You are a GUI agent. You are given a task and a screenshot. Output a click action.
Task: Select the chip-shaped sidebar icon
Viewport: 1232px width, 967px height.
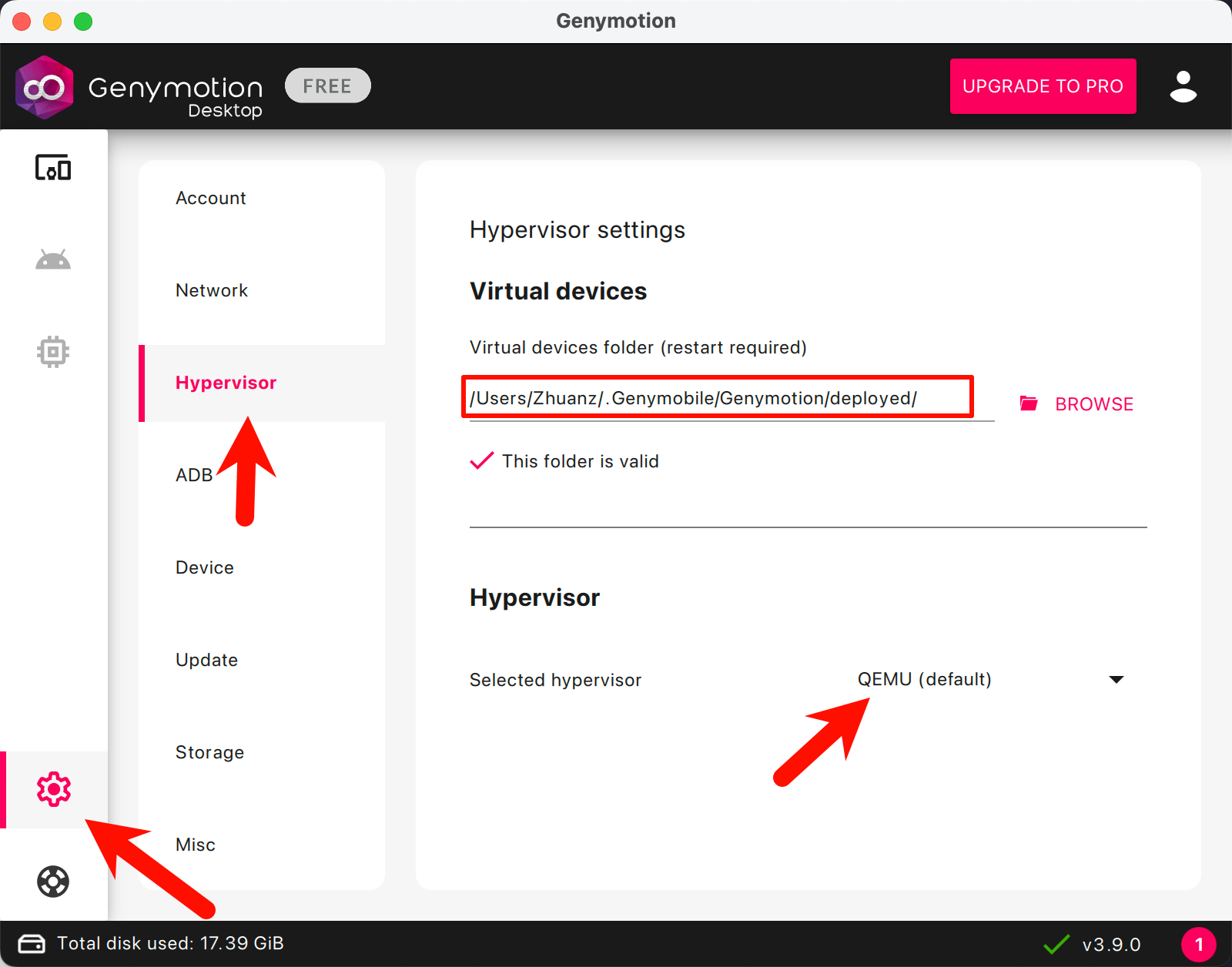point(53,352)
